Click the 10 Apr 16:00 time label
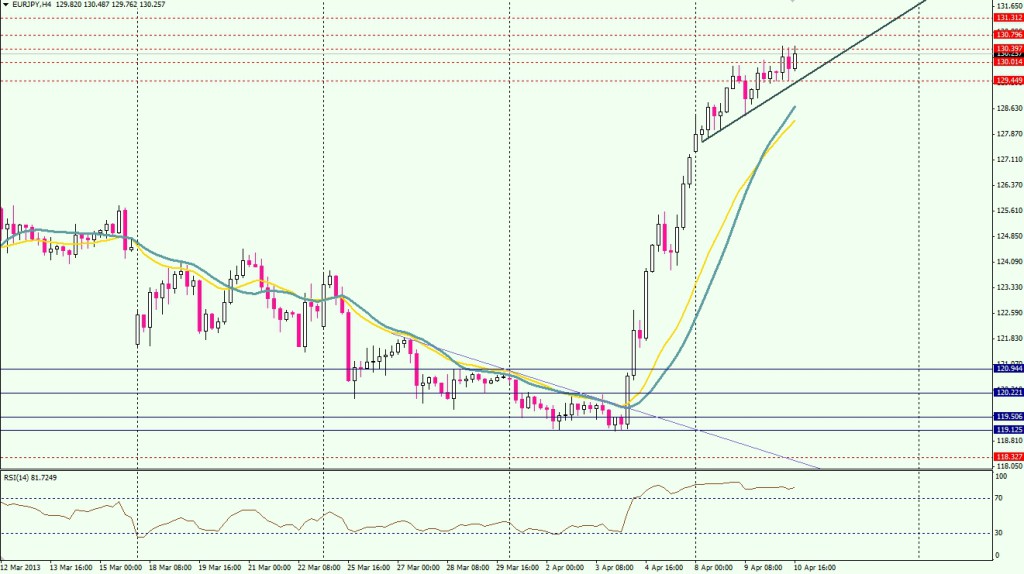 (814, 566)
